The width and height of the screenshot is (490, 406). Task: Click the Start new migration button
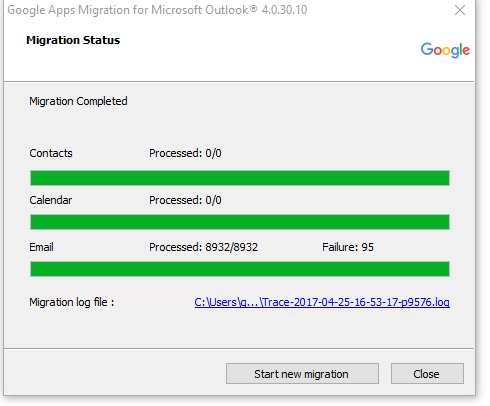[x=302, y=374]
